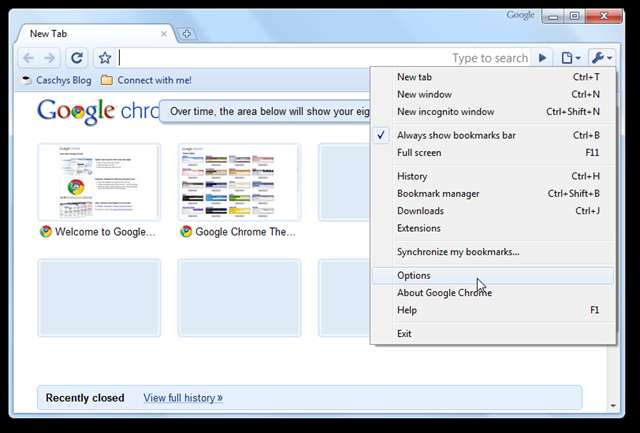Open the Google Chrome Themes thumbnail
The width and height of the screenshot is (640, 433).
pyautogui.click(x=239, y=182)
